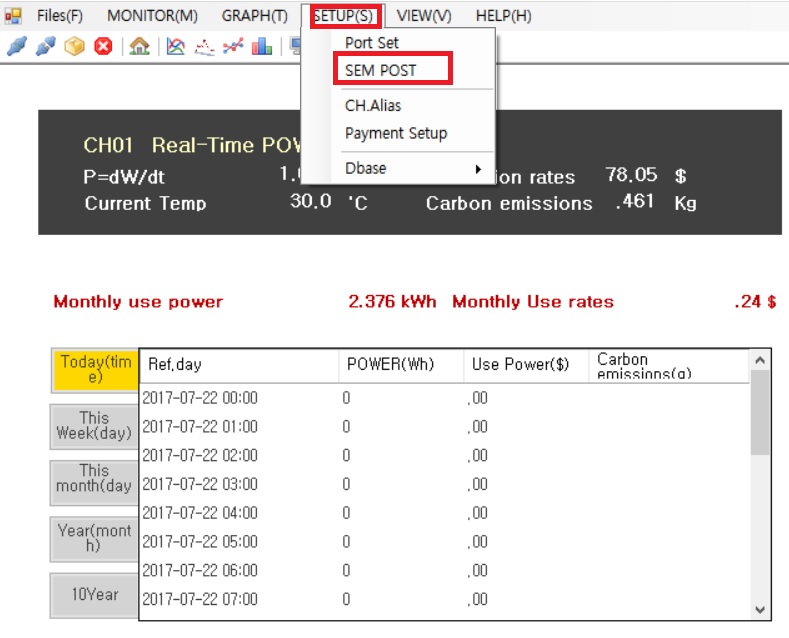Click the P=dW/dt label
Image resolution: width=789 pixels, height=638 pixels.
(124, 177)
